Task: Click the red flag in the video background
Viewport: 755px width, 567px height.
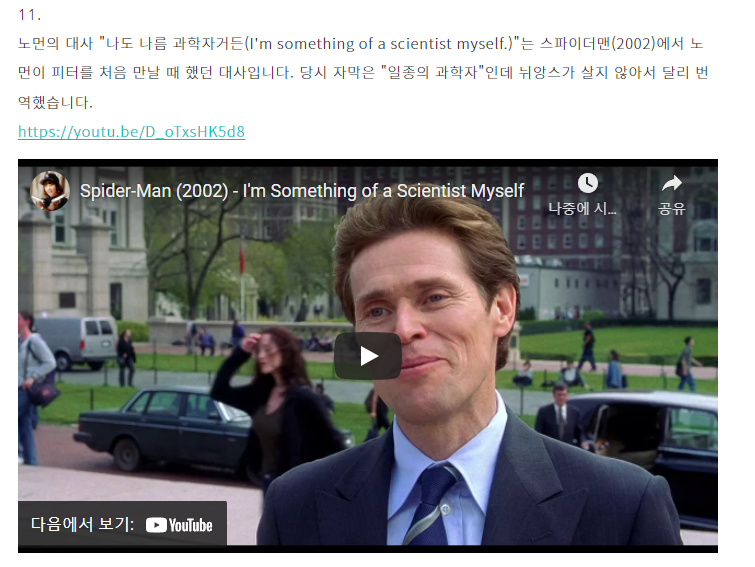Action: [x=242, y=259]
